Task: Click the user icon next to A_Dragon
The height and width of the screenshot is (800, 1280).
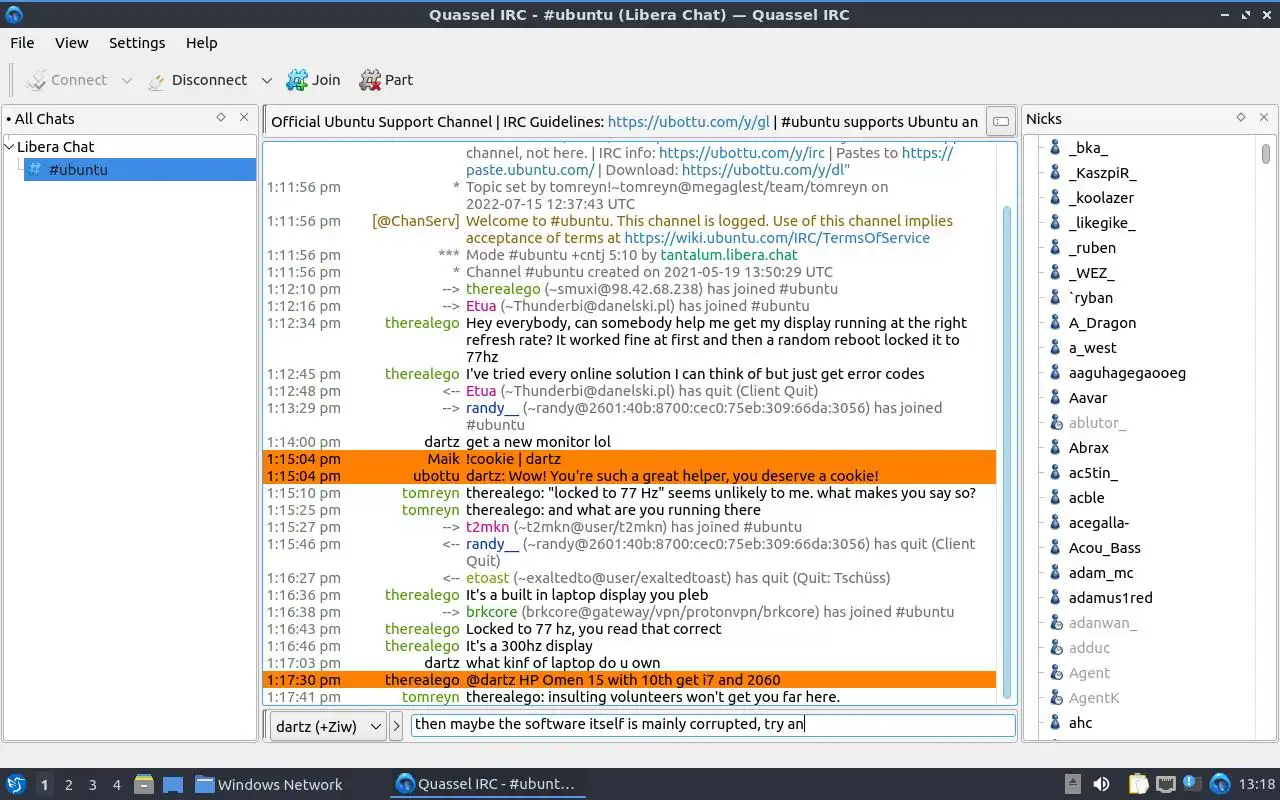Action: [x=1054, y=323]
